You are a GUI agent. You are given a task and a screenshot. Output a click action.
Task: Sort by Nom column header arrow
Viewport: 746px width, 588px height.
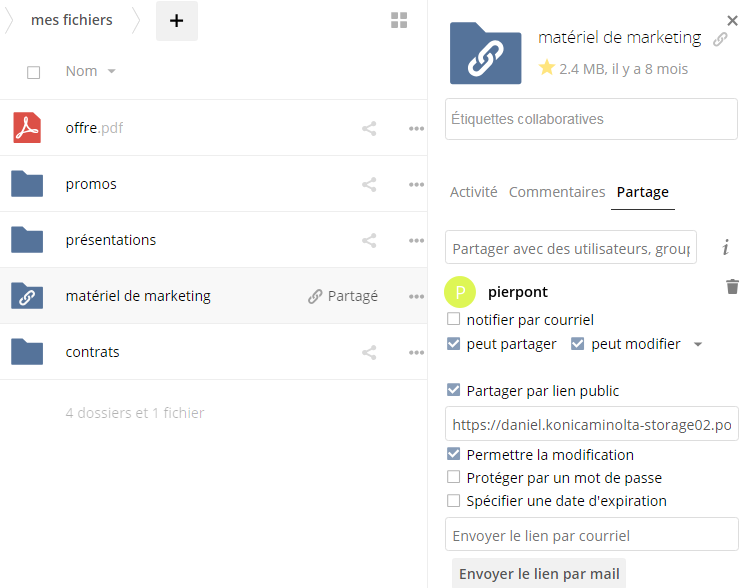pos(111,71)
